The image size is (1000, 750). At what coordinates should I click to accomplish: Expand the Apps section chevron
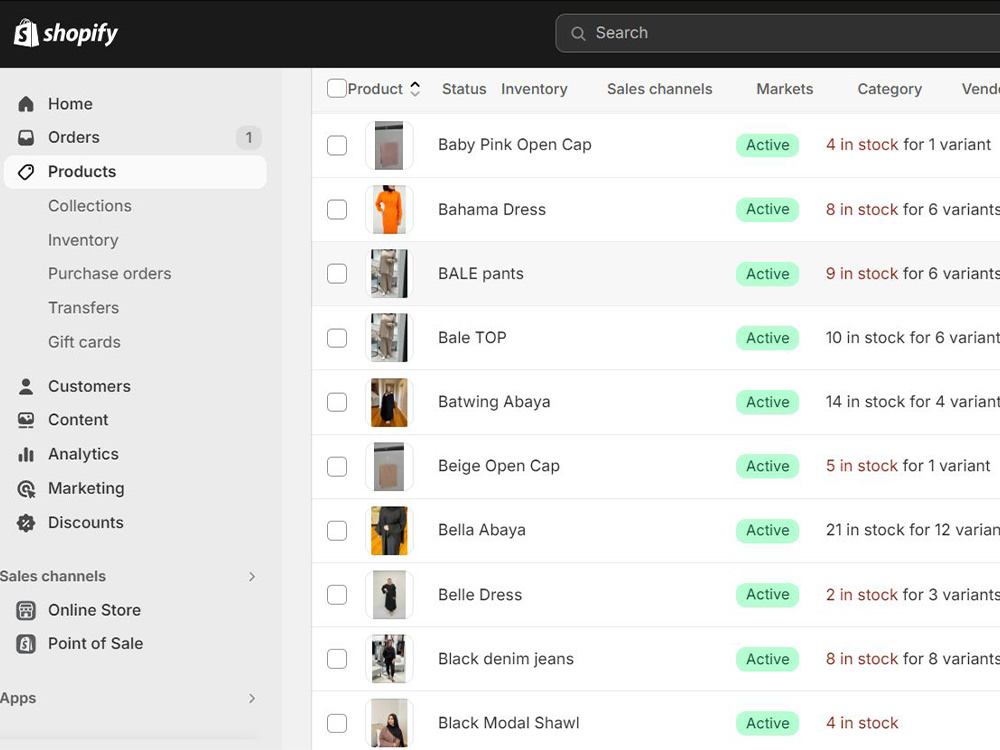coord(252,698)
